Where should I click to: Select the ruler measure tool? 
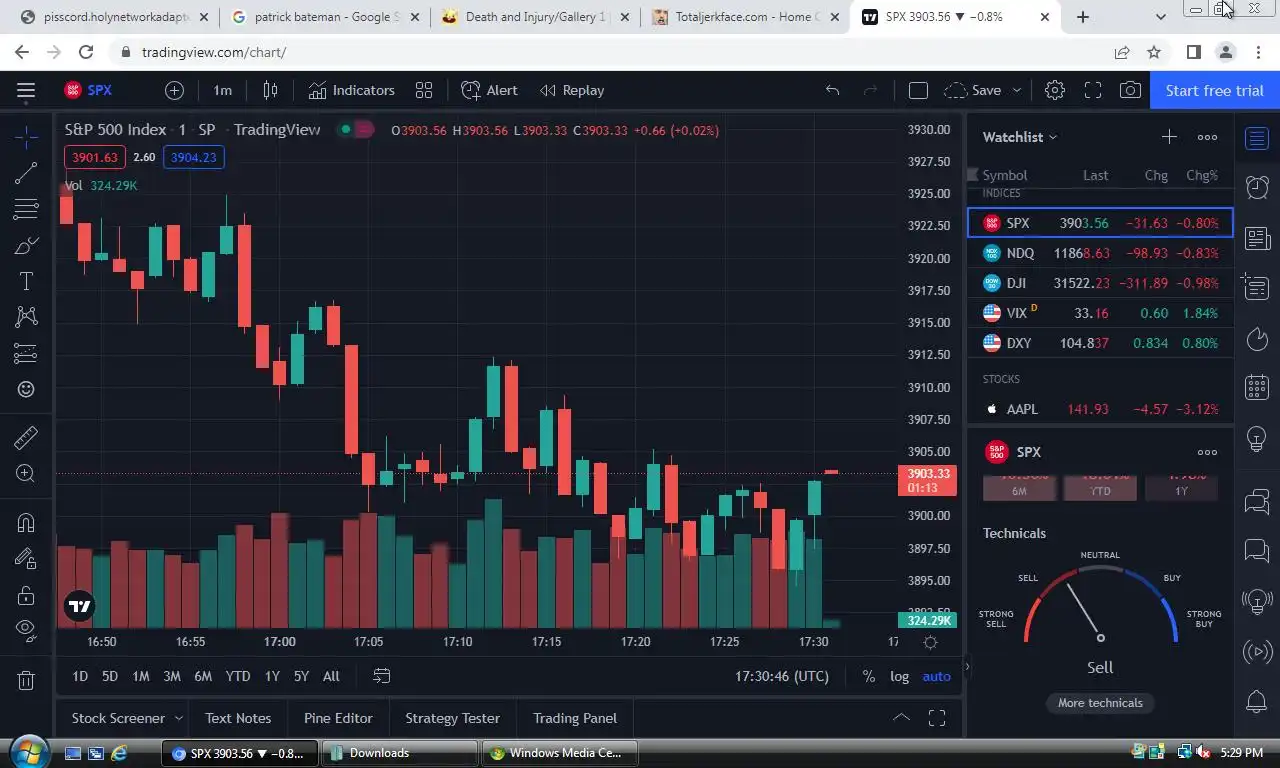[26, 437]
